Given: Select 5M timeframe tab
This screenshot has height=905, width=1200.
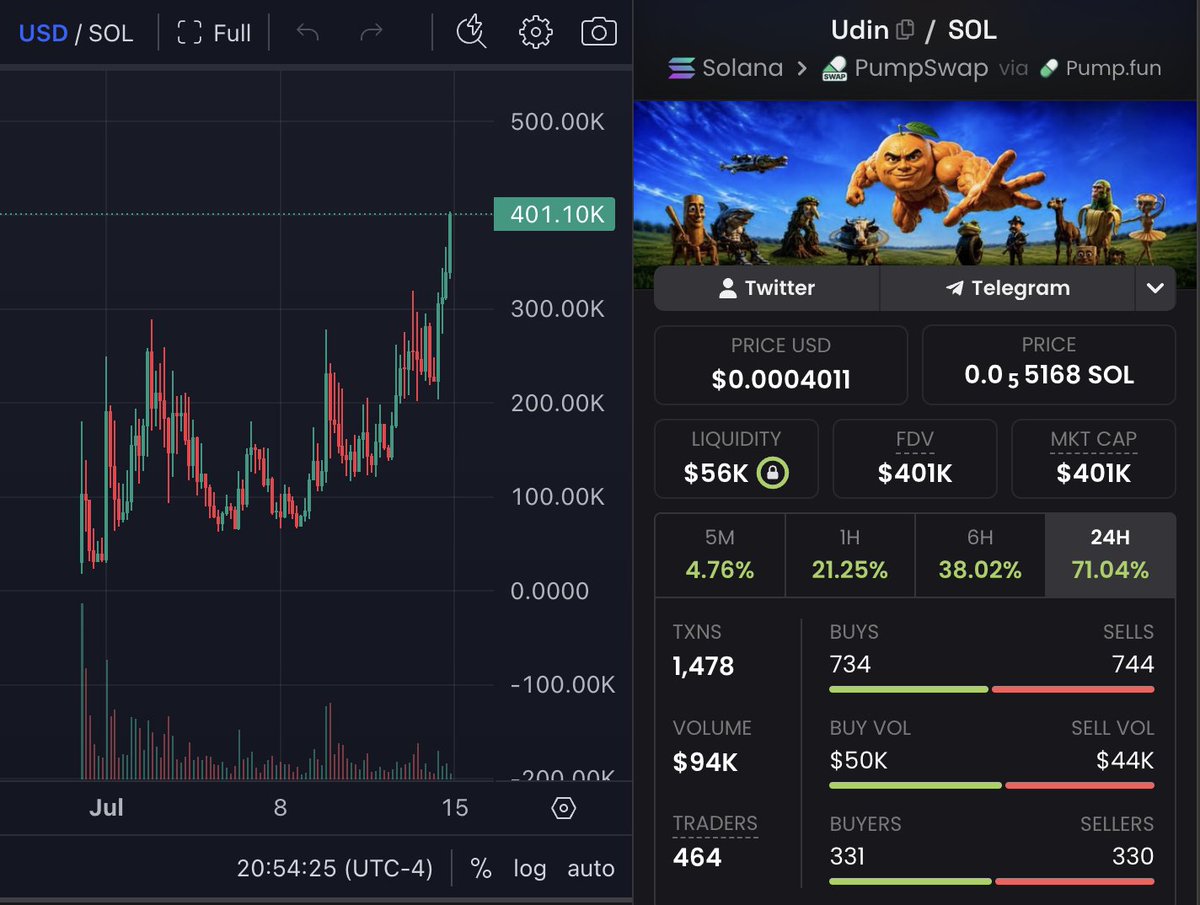Looking at the screenshot, I should (720, 555).
